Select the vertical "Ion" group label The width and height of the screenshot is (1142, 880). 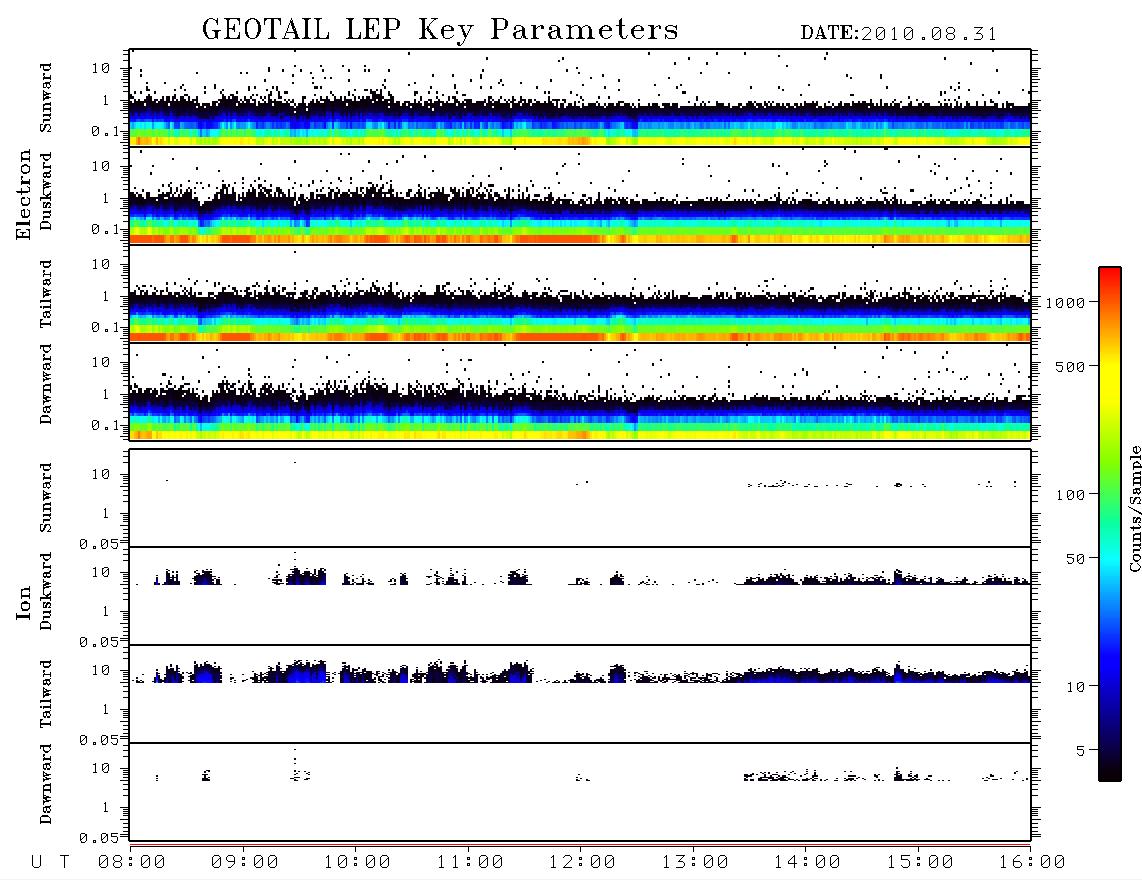(24, 602)
